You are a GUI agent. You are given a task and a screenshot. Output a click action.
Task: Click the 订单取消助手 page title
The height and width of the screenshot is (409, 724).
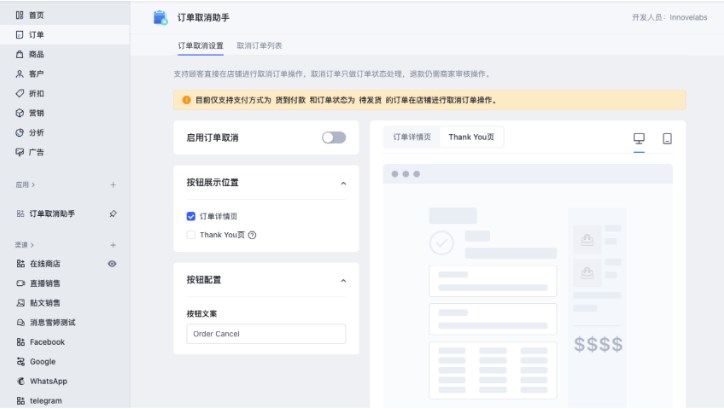[203, 18]
